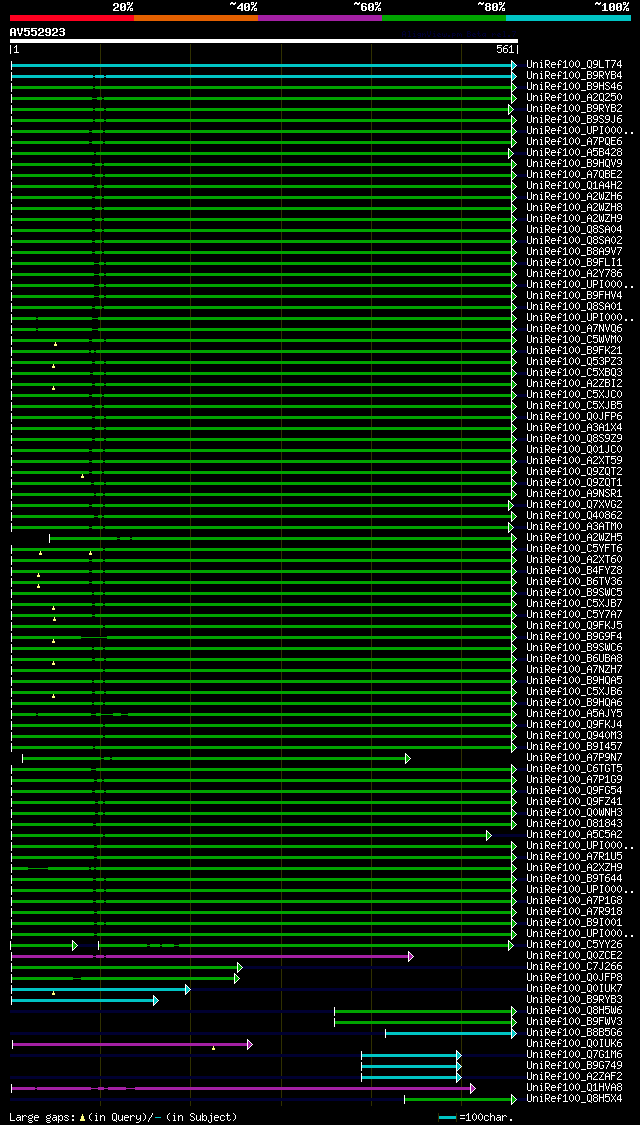Click label UniRef100_B9FLI1

574,263
